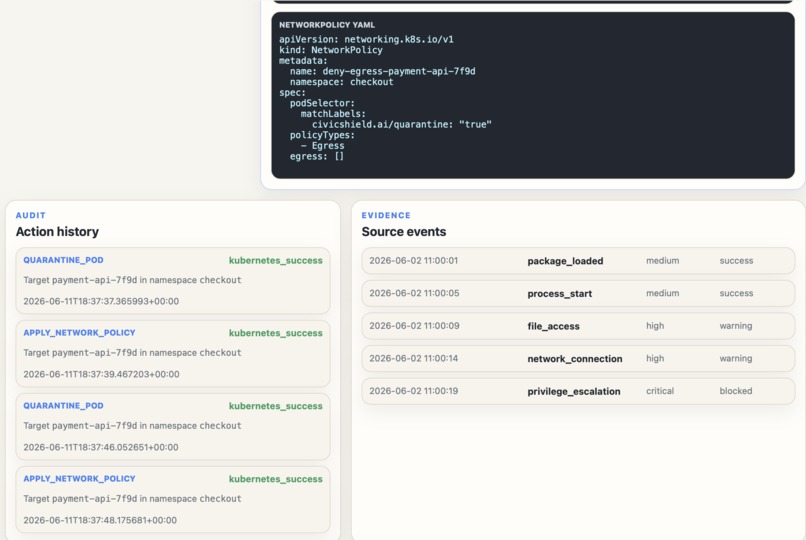
Task: Click the 'namespace: checkout' YAML line
Action: tap(341, 82)
